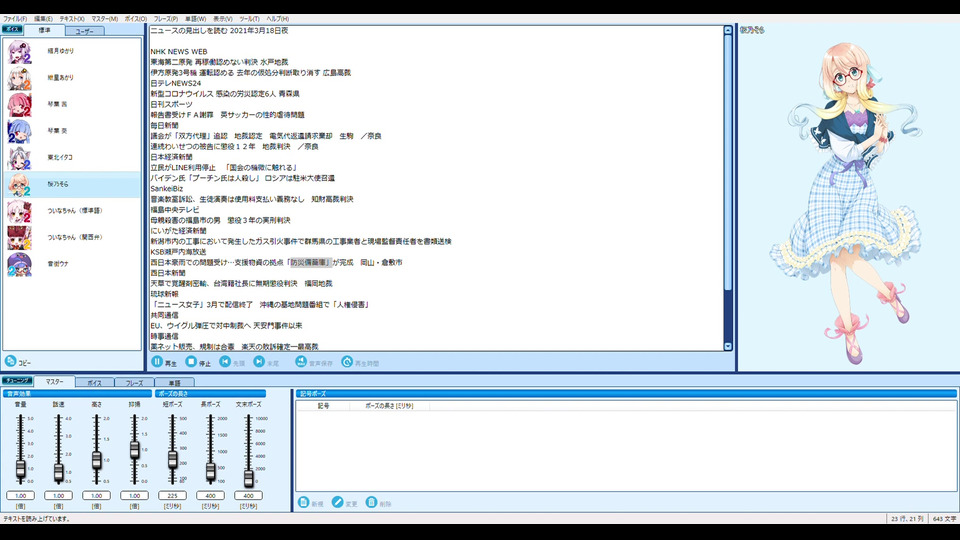Stop playback with the 停止 icon
960x540 pixels.
pyautogui.click(x=191, y=362)
